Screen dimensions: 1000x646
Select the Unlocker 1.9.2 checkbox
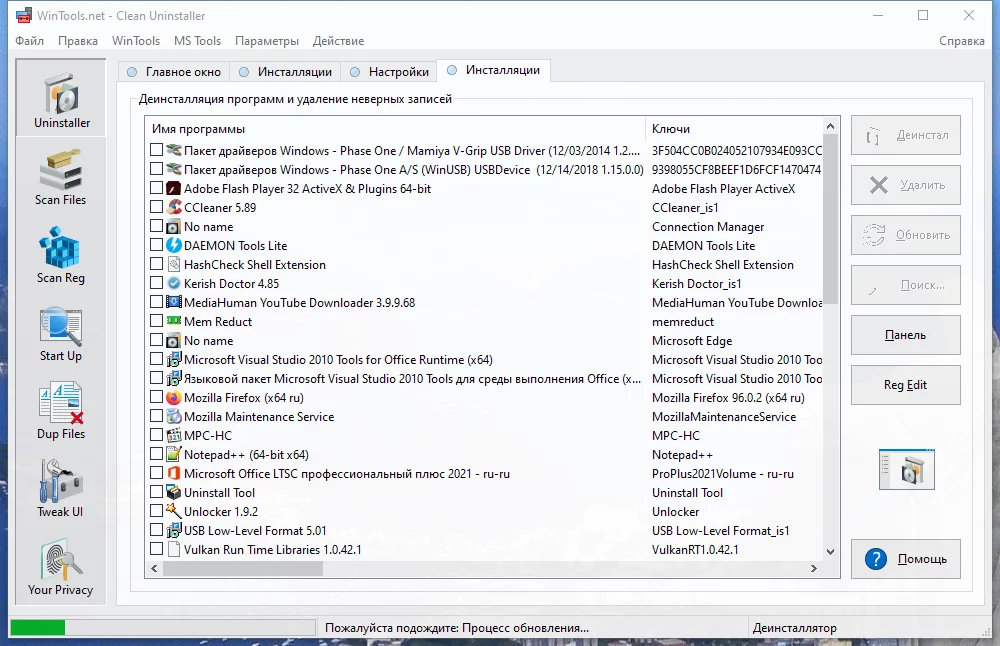[x=156, y=511]
